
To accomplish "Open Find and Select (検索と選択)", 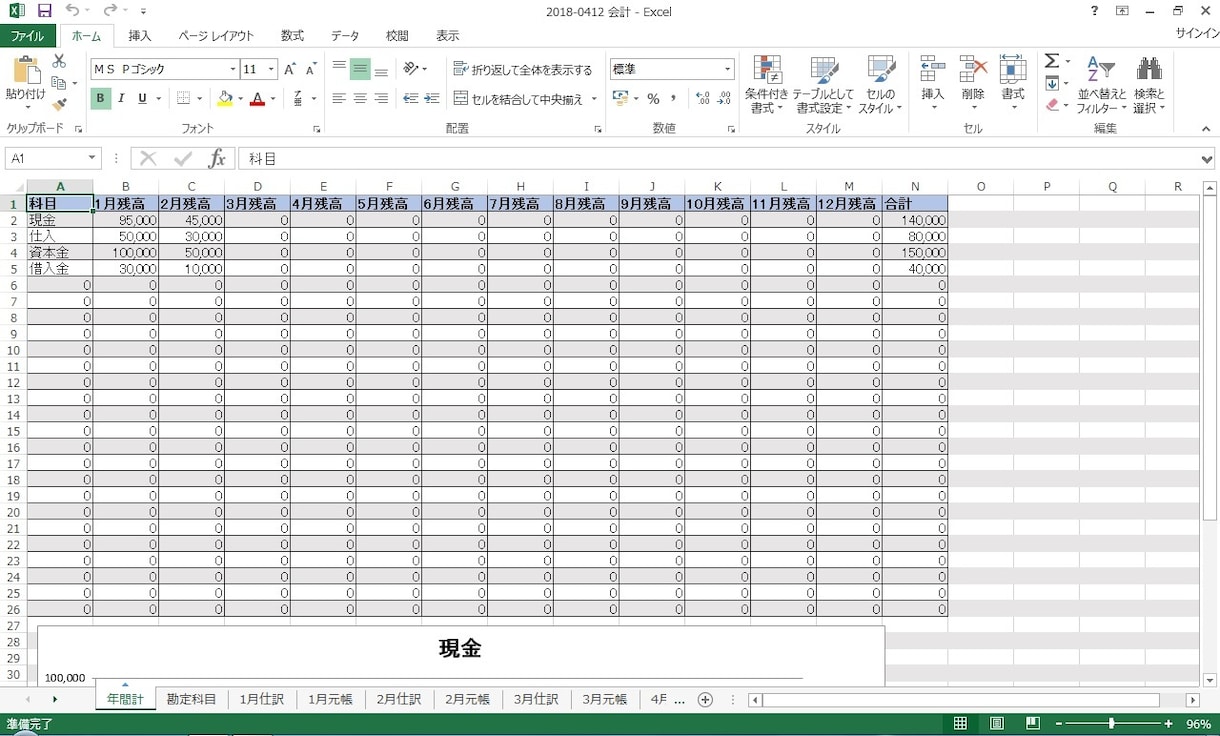I will tap(1149, 85).
